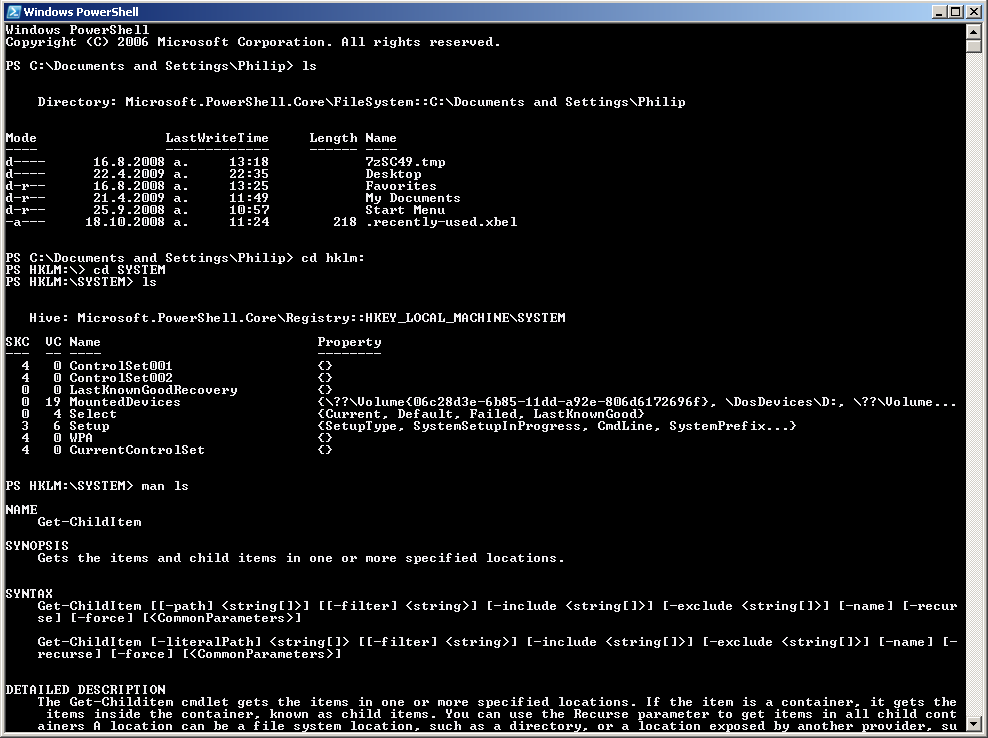988x738 pixels.
Task: Click the SYNOPSIS help section heading
Action: tap(37, 545)
